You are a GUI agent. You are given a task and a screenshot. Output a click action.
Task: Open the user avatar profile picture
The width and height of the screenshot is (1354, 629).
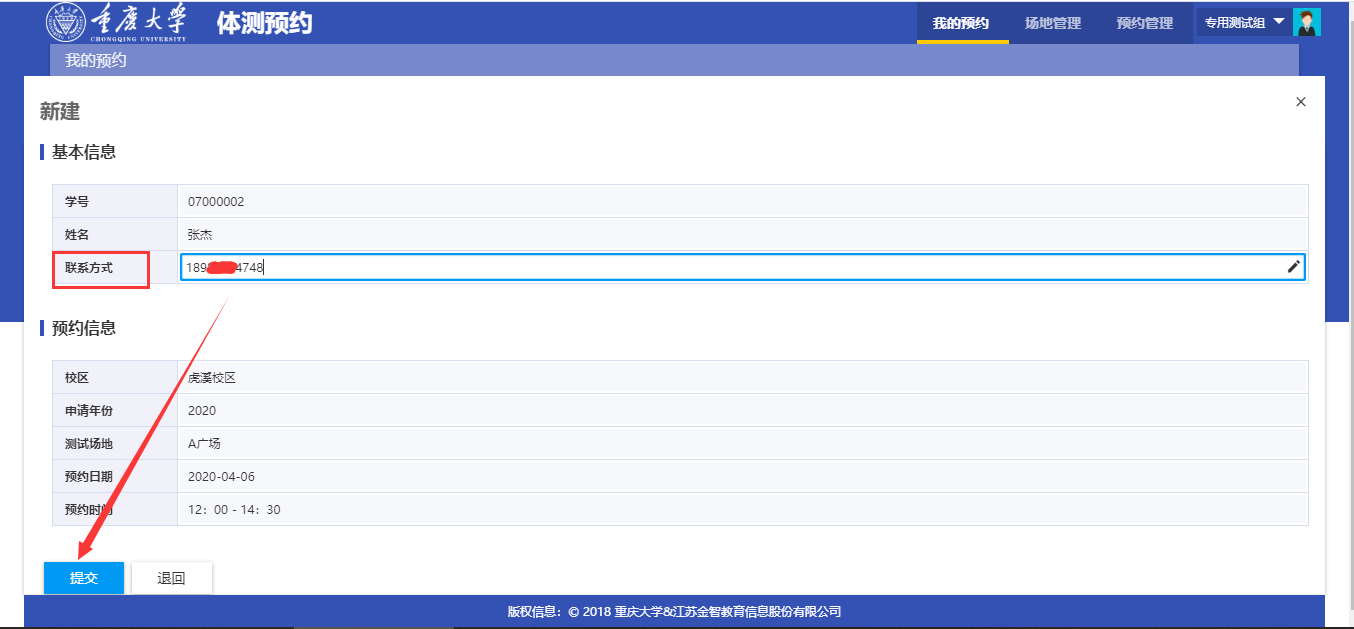(1307, 22)
